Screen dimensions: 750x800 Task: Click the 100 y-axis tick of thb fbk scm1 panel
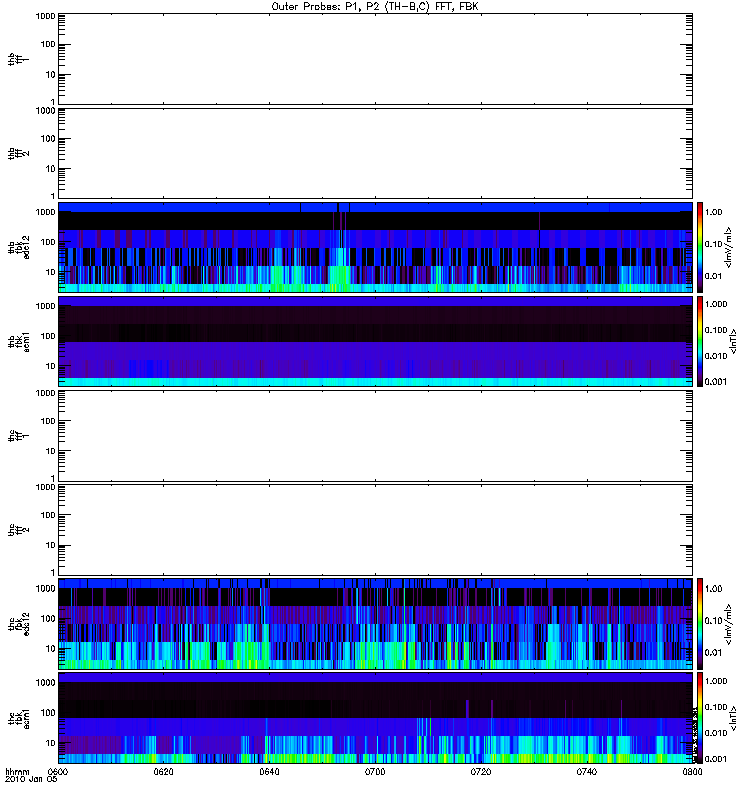[48, 336]
